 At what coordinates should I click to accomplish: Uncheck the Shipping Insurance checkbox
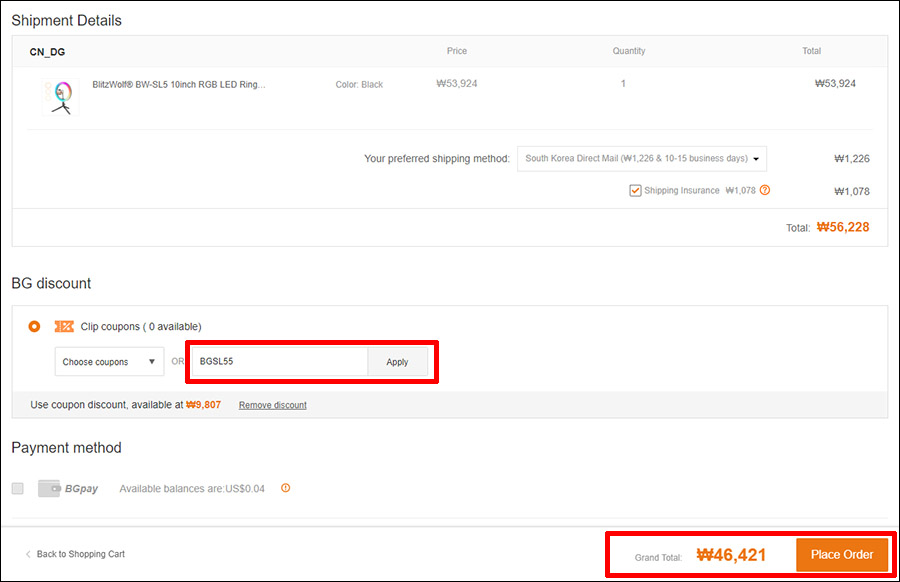[635, 191]
